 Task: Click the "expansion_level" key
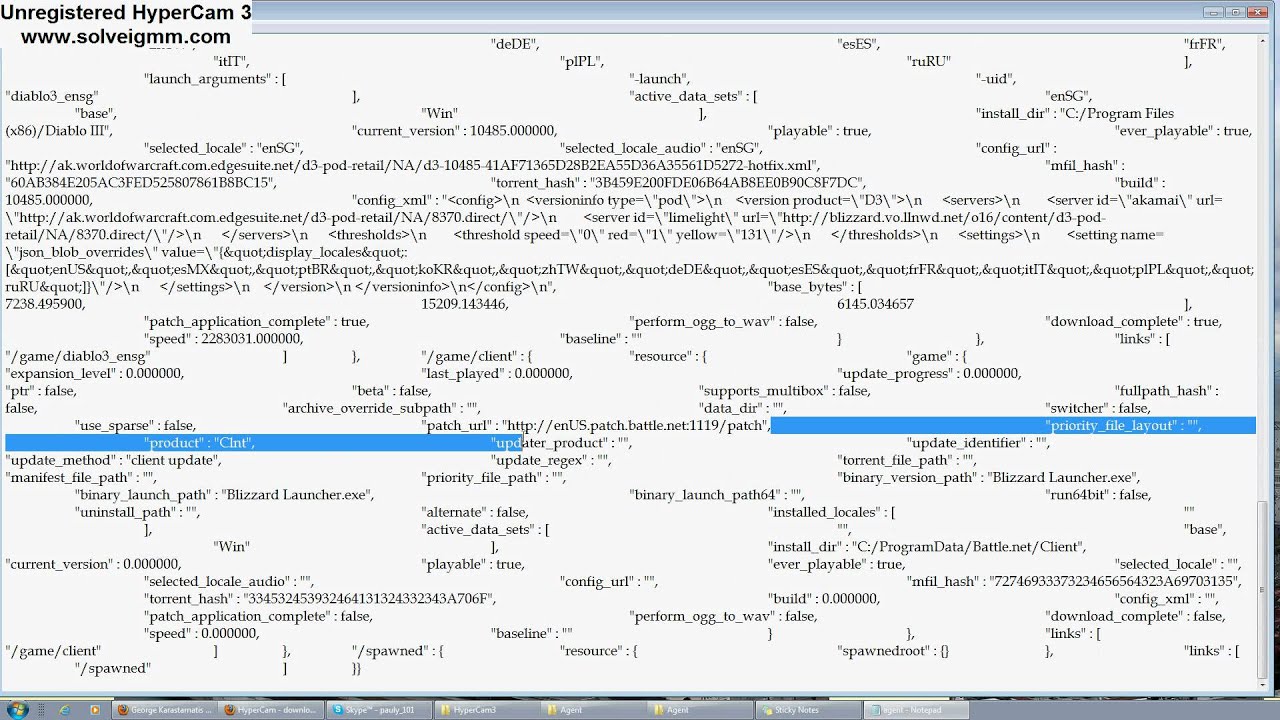click(56, 374)
